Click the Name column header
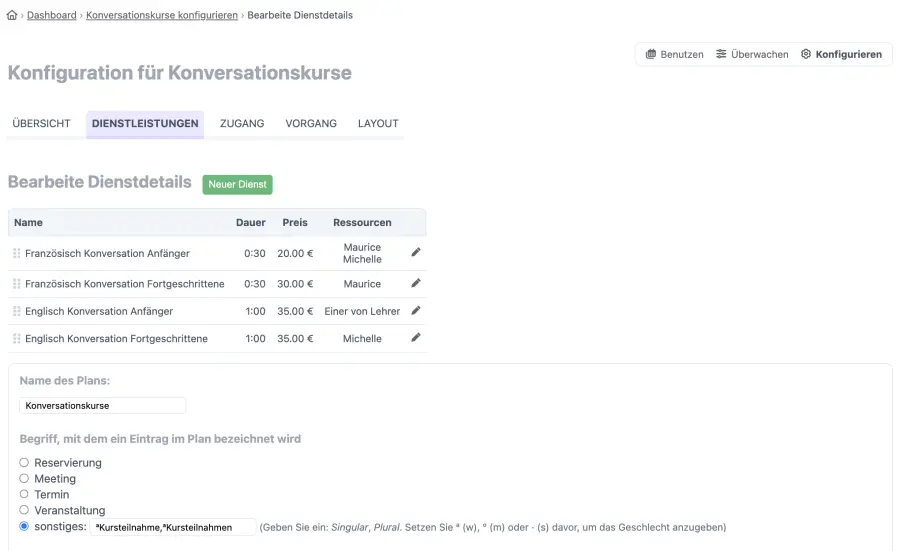This screenshot has width=900, height=551. (x=28, y=222)
